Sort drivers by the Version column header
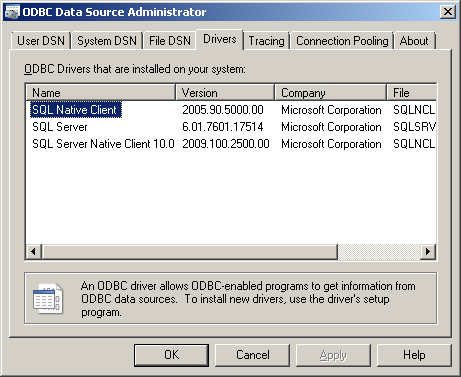This screenshot has width=461, height=377. [225, 93]
